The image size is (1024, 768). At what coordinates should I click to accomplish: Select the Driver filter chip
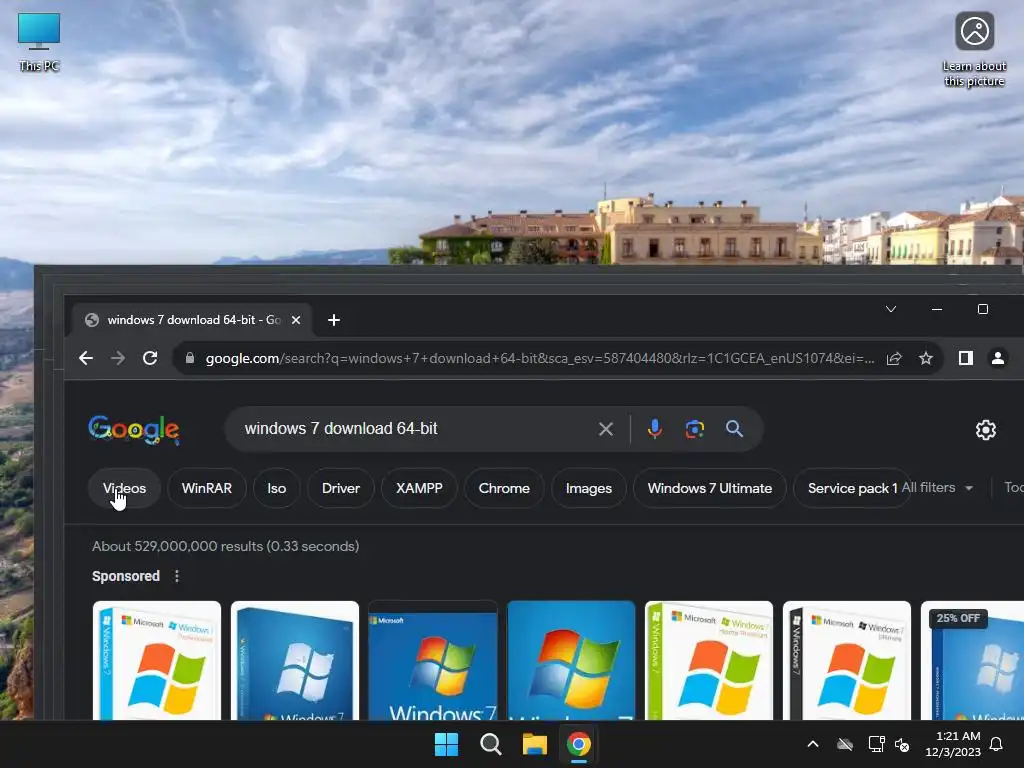pos(341,488)
